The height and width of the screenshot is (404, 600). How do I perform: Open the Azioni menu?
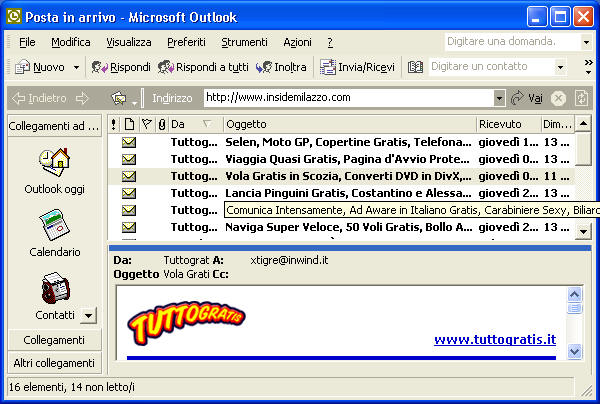click(x=297, y=42)
